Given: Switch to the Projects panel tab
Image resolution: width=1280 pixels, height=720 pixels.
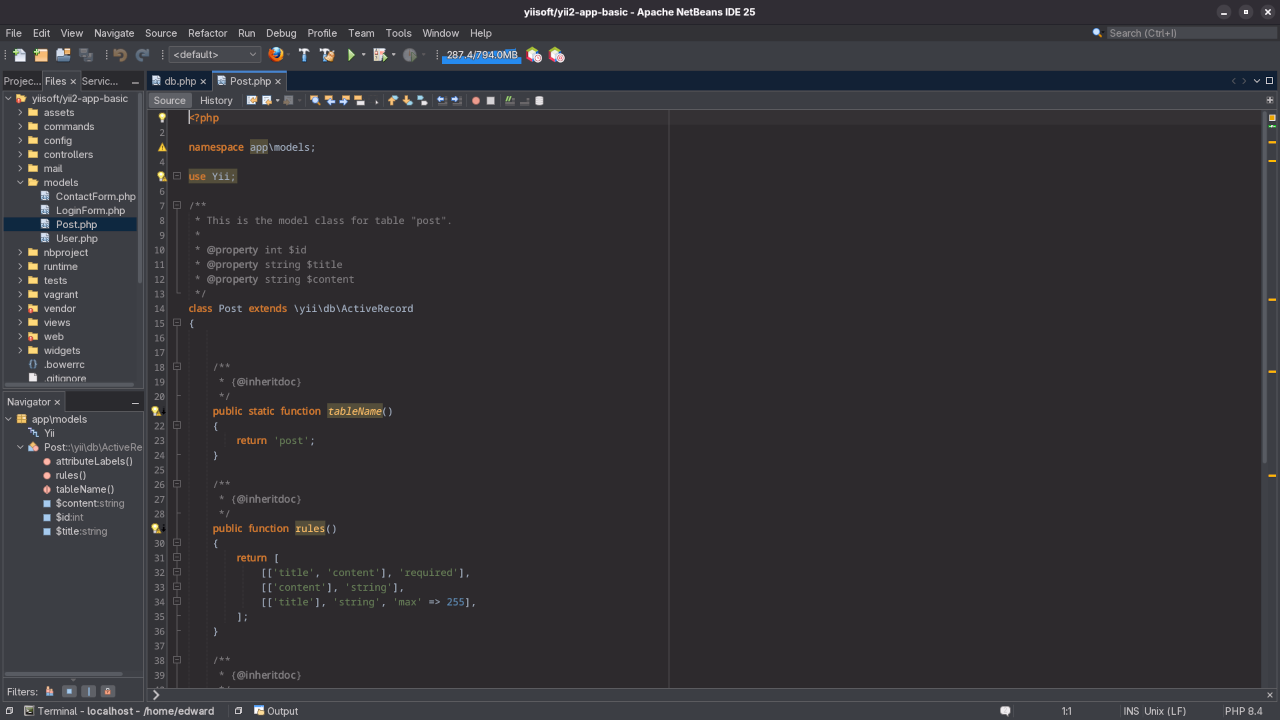Looking at the screenshot, I should 22,81.
